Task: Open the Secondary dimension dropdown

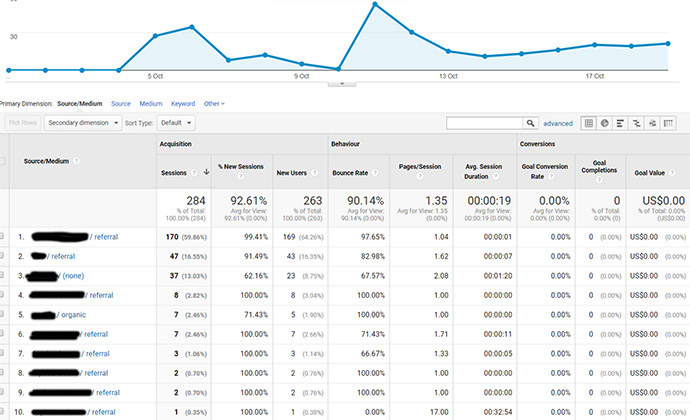Action: (x=82, y=123)
